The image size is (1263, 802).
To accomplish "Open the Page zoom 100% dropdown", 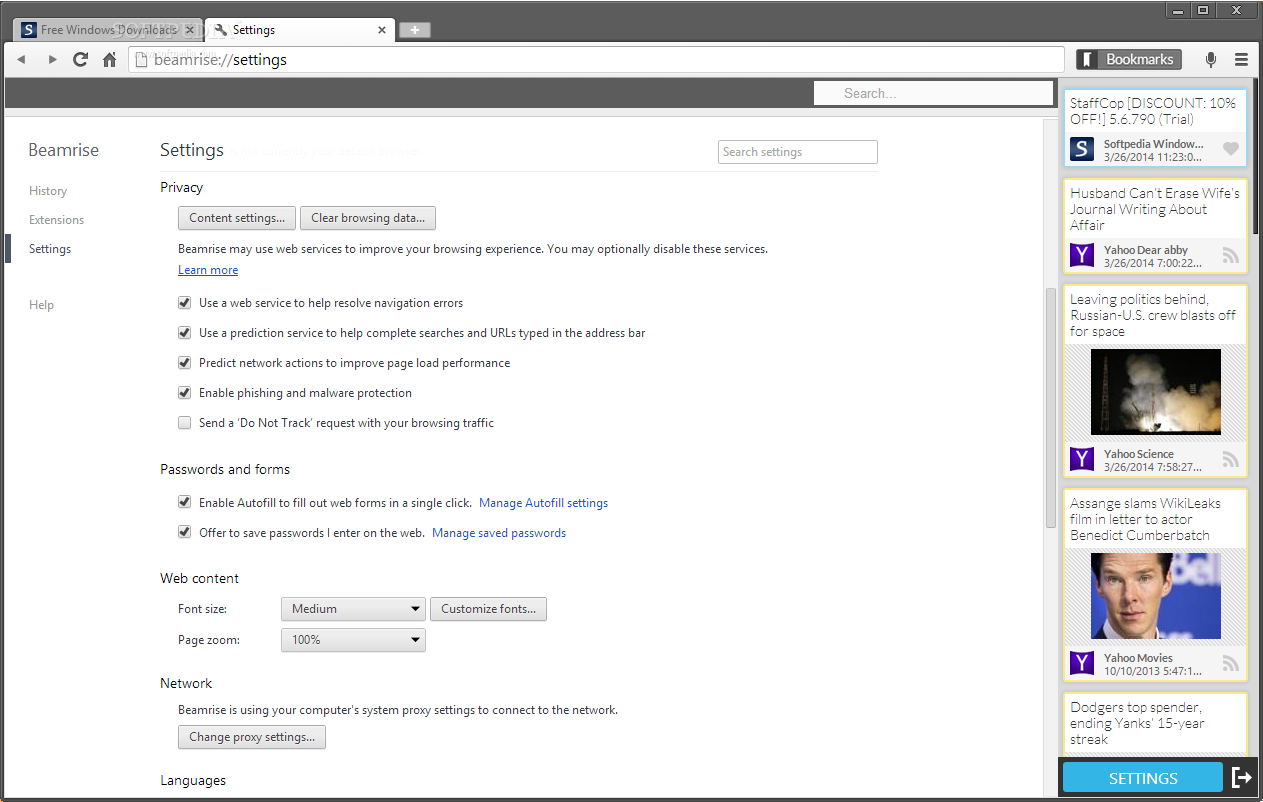I will pyautogui.click(x=353, y=640).
